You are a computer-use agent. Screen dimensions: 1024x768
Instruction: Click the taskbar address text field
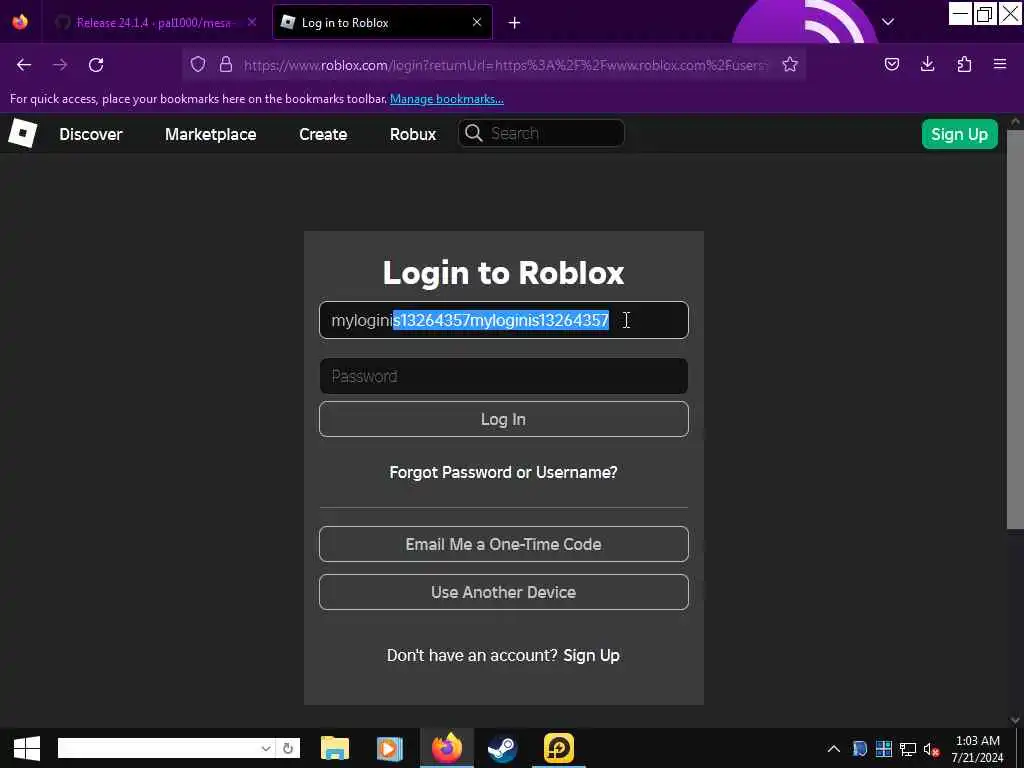coord(158,748)
